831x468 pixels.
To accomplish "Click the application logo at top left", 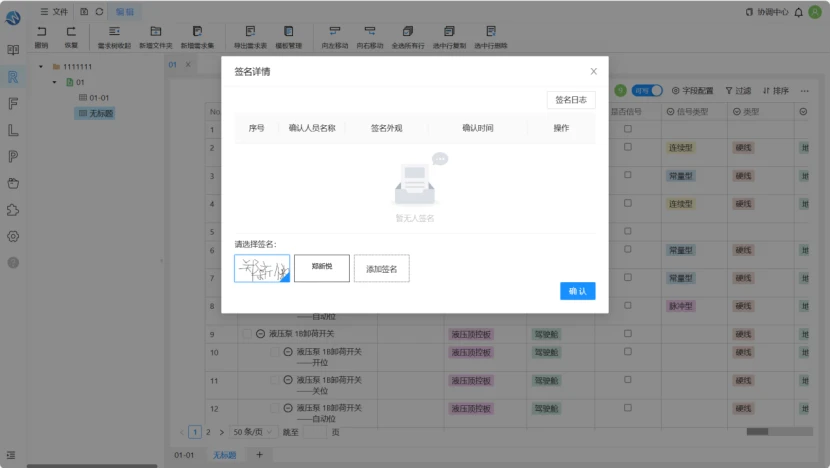I will tap(13, 18).
